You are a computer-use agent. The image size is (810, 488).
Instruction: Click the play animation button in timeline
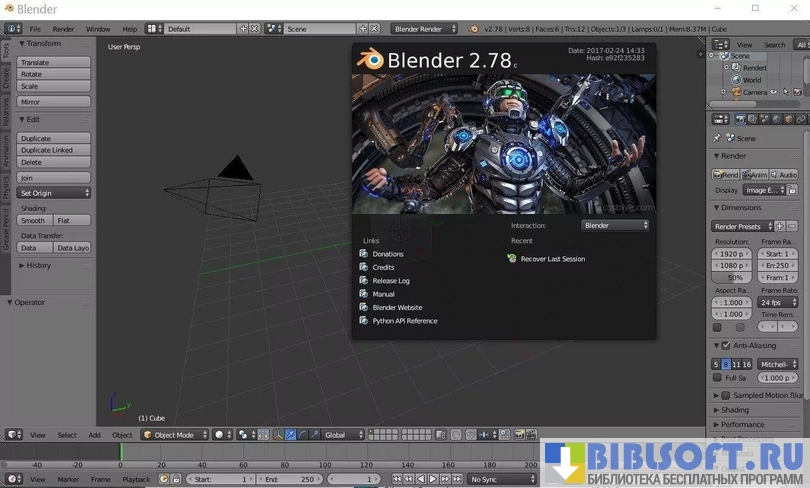point(433,480)
